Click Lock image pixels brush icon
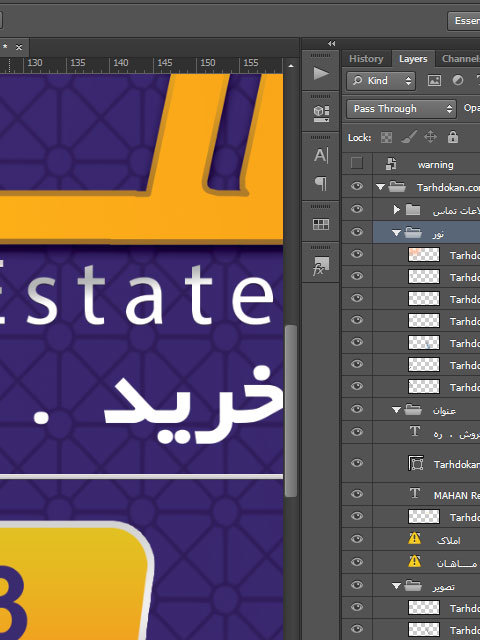 [x=409, y=138]
